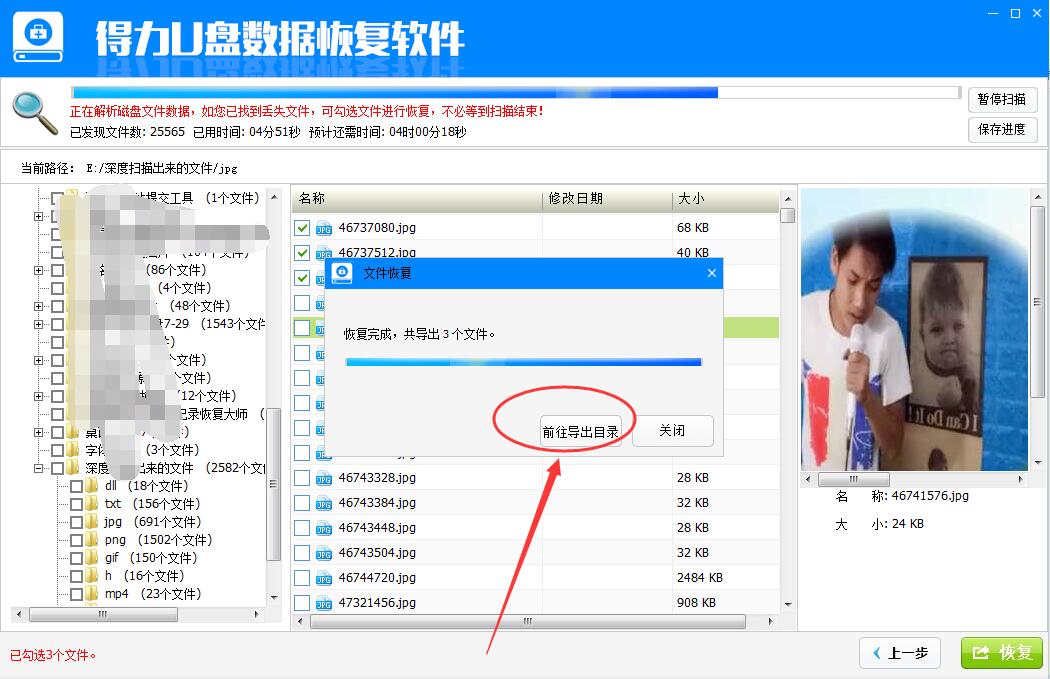Click the JPG icon beside 46737080.jpg
The height and width of the screenshot is (679, 1050).
click(x=324, y=228)
